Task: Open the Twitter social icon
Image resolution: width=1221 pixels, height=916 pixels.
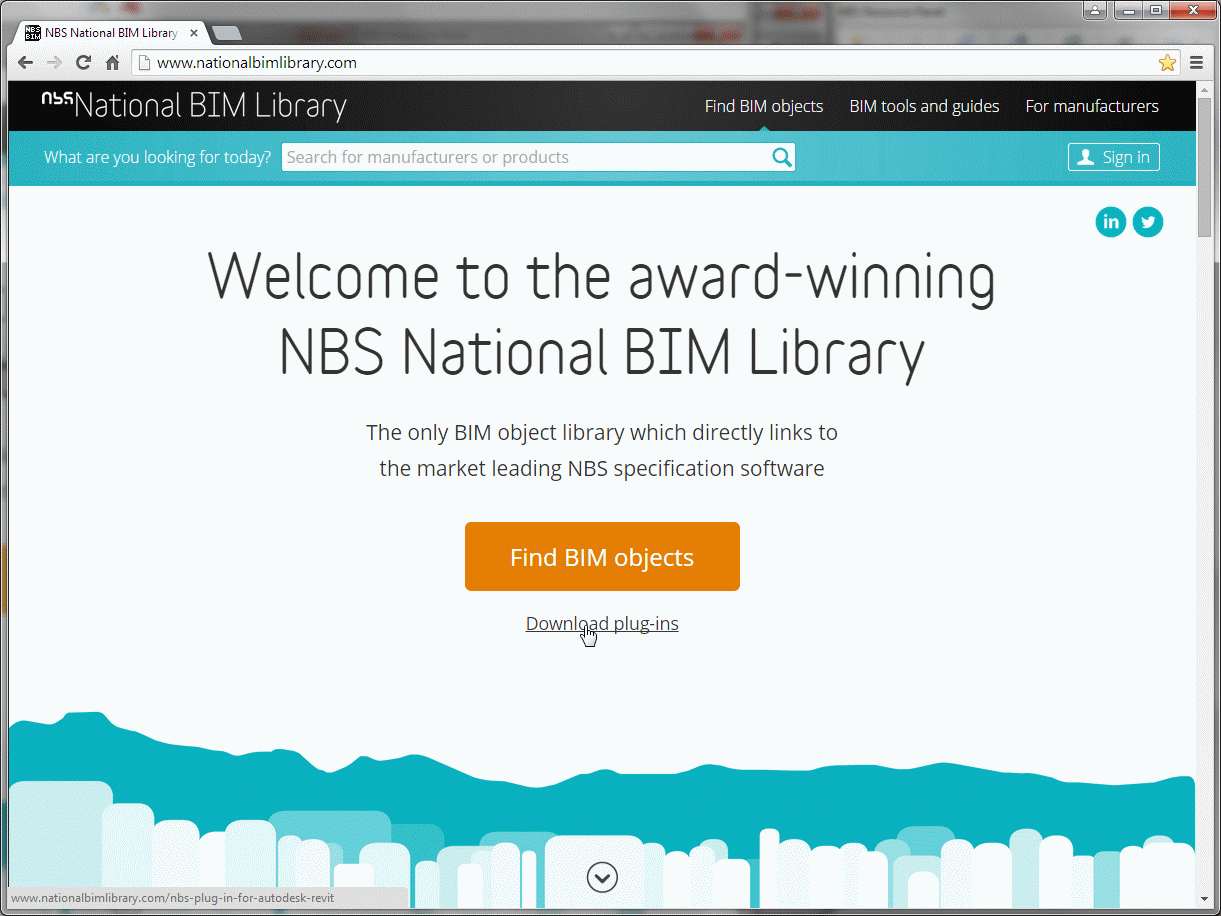Action: coord(1148,222)
